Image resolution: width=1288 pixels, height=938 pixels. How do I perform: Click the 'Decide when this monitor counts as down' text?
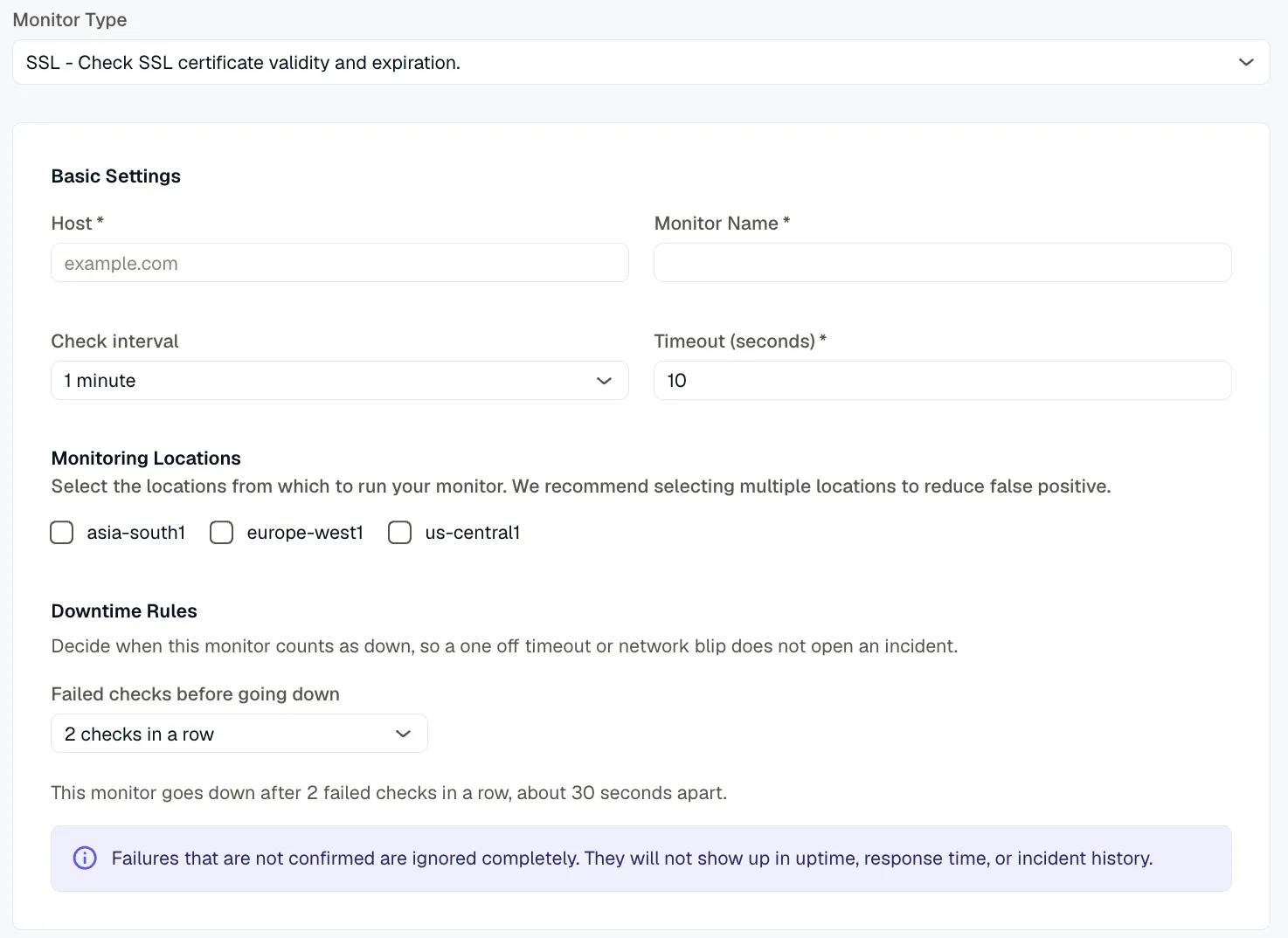pyautogui.click(x=505, y=646)
